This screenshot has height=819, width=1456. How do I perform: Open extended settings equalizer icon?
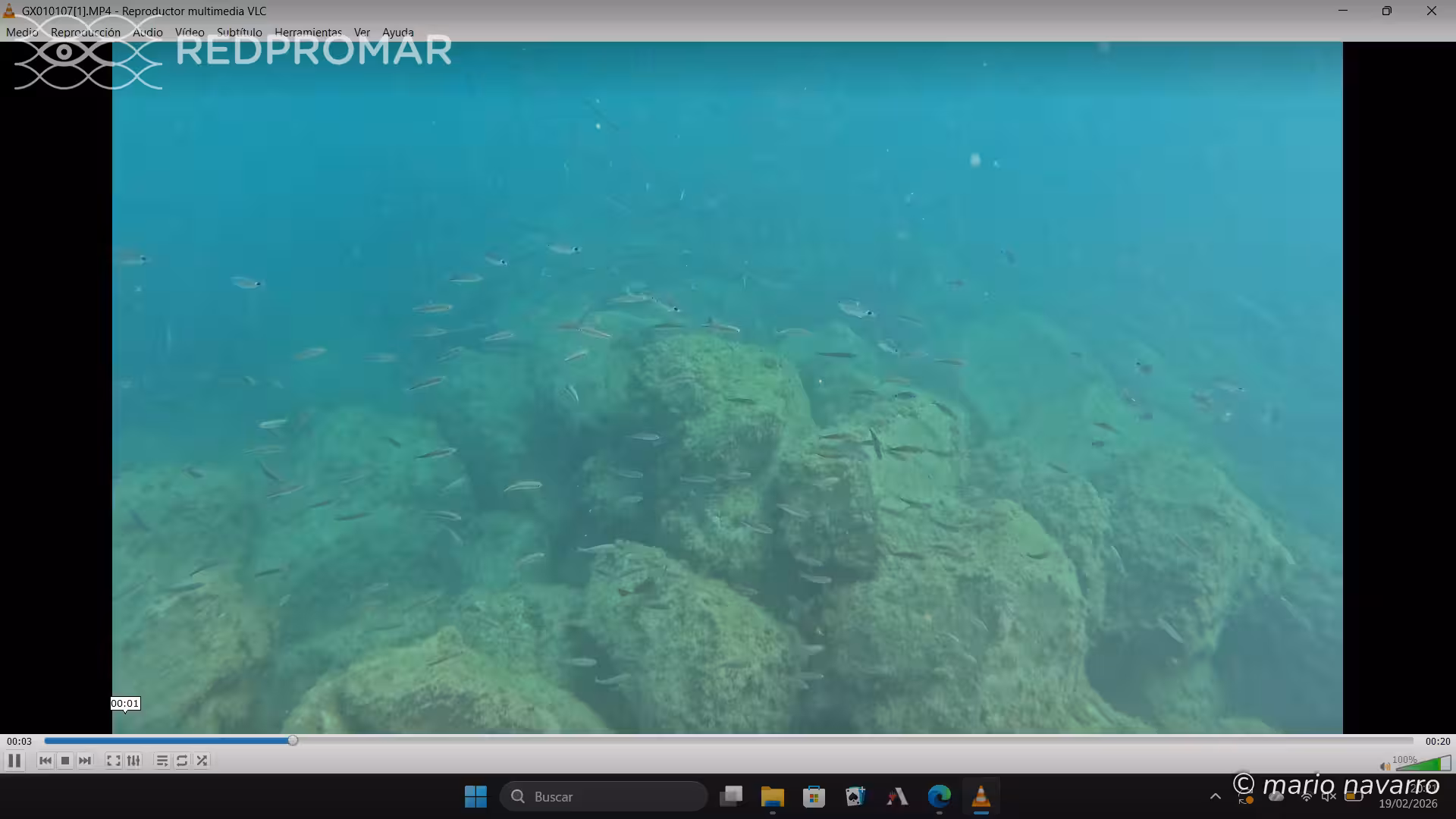pyautogui.click(x=133, y=761)
